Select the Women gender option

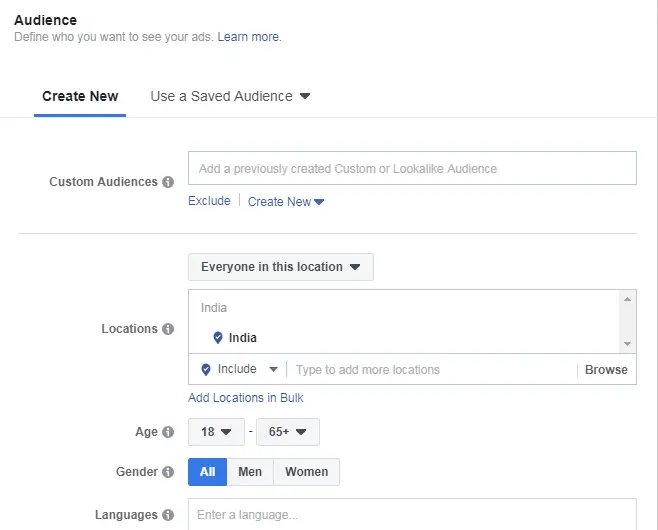point(306,472)
